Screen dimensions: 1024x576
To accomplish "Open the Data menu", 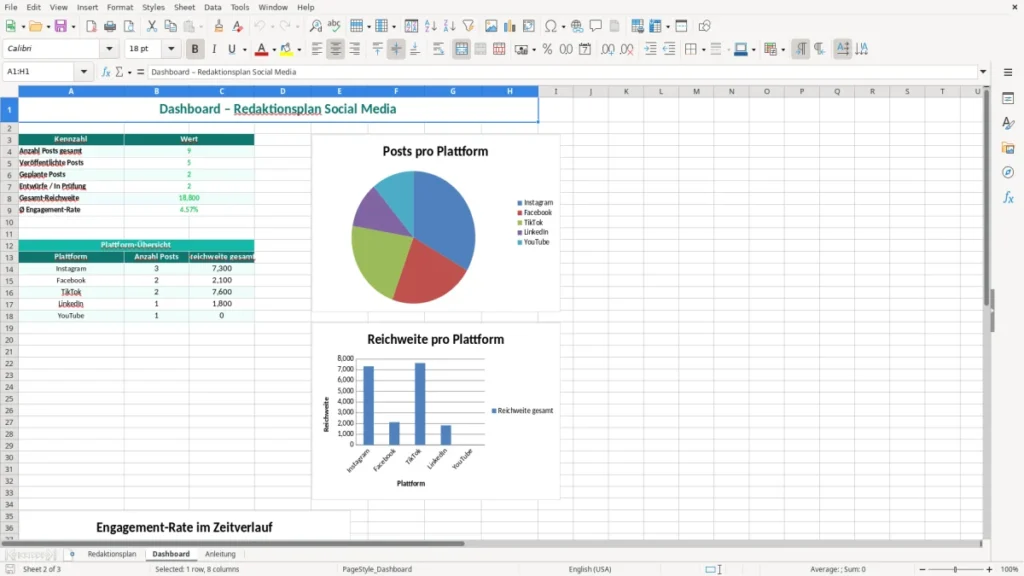I will pyautogui.click(x=212, y=7).
